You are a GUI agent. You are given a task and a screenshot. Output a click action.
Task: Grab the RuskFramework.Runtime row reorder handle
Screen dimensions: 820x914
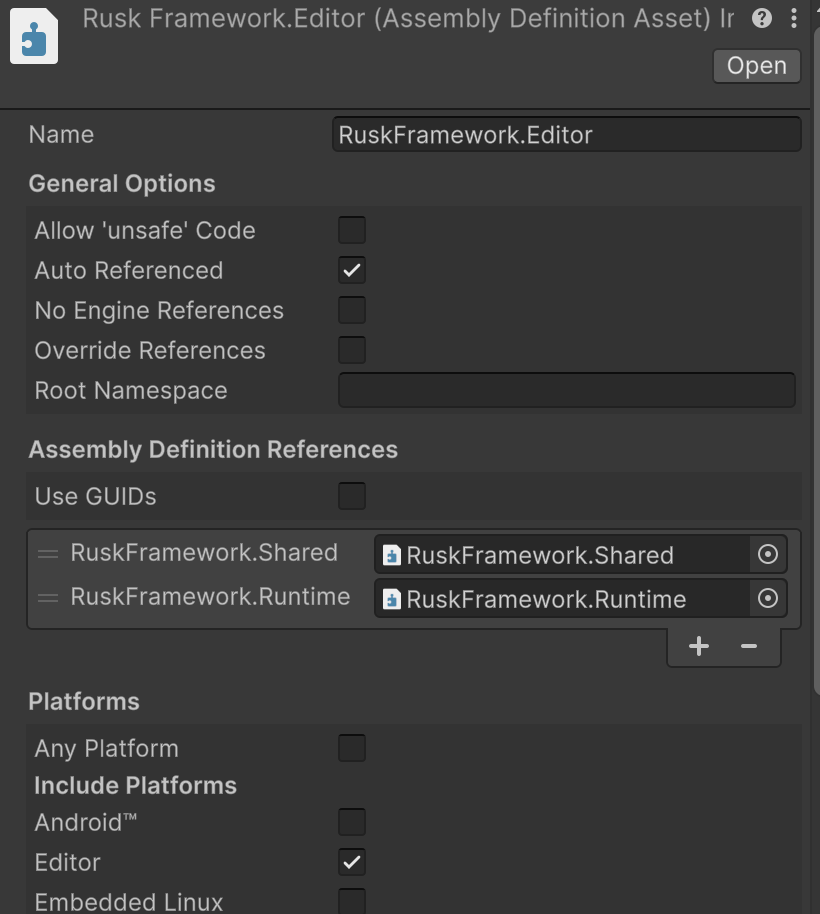point(48,599)
